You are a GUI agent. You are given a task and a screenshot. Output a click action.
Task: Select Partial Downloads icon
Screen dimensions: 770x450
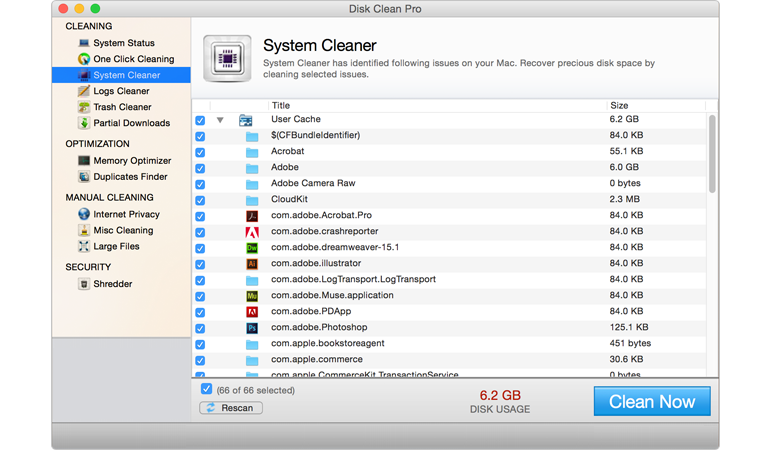tap(84, 123)
